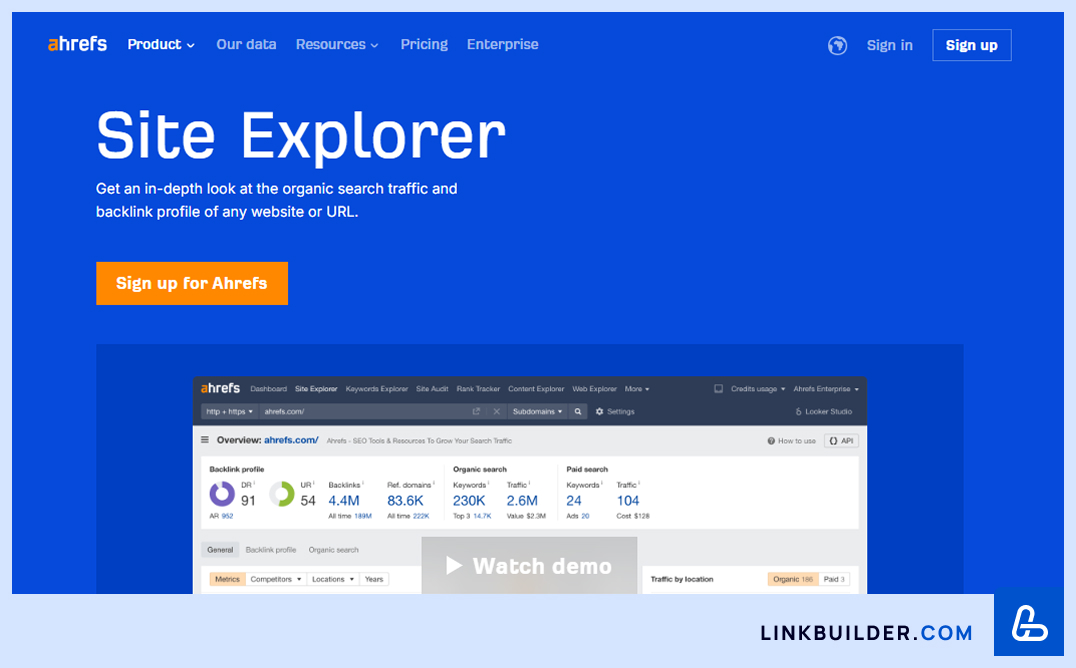
Task: Click the 104 paid Traffic value
Action: (628, 500)
